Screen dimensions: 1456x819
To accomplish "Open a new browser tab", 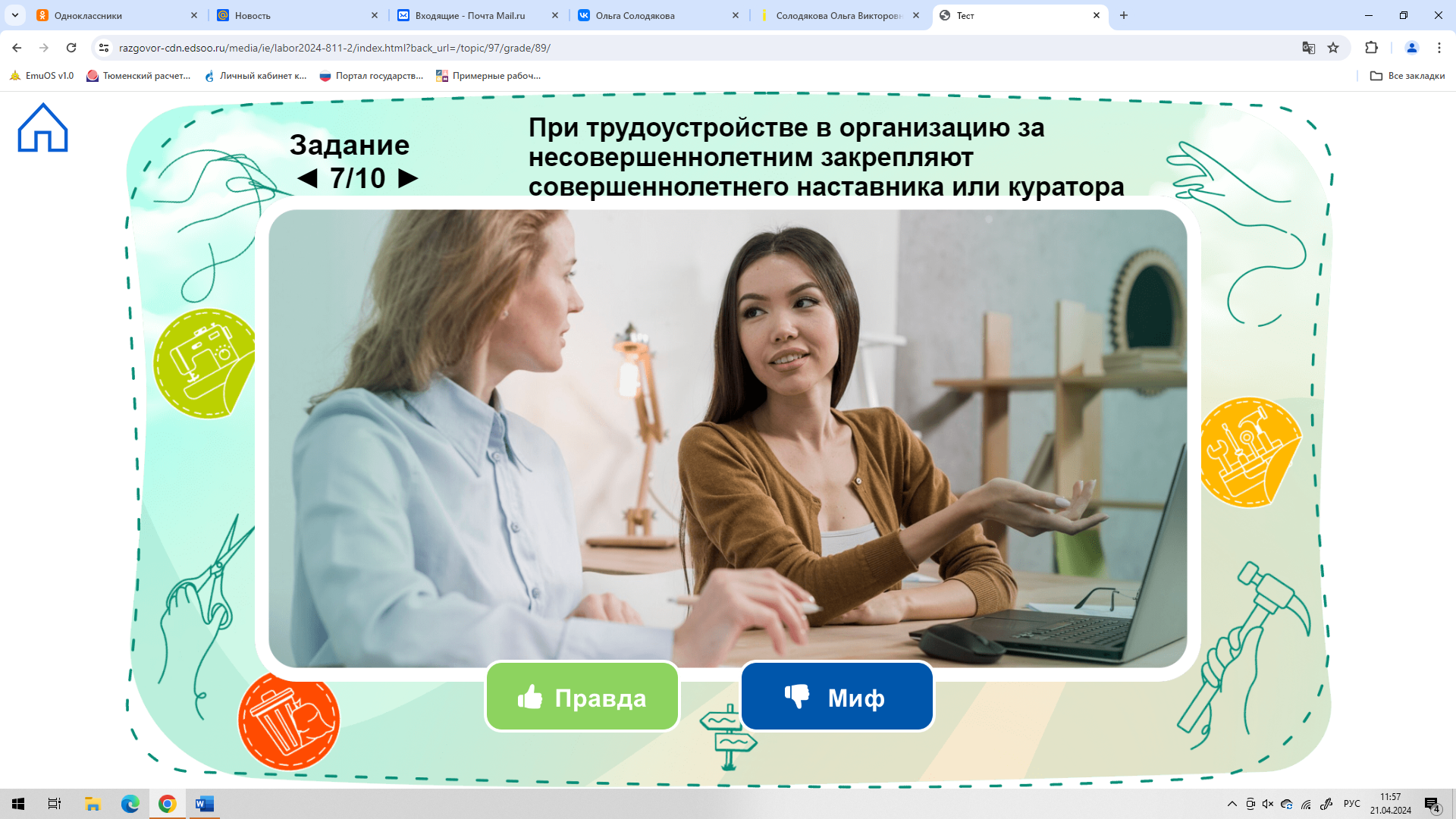I will pos(1124,15).
